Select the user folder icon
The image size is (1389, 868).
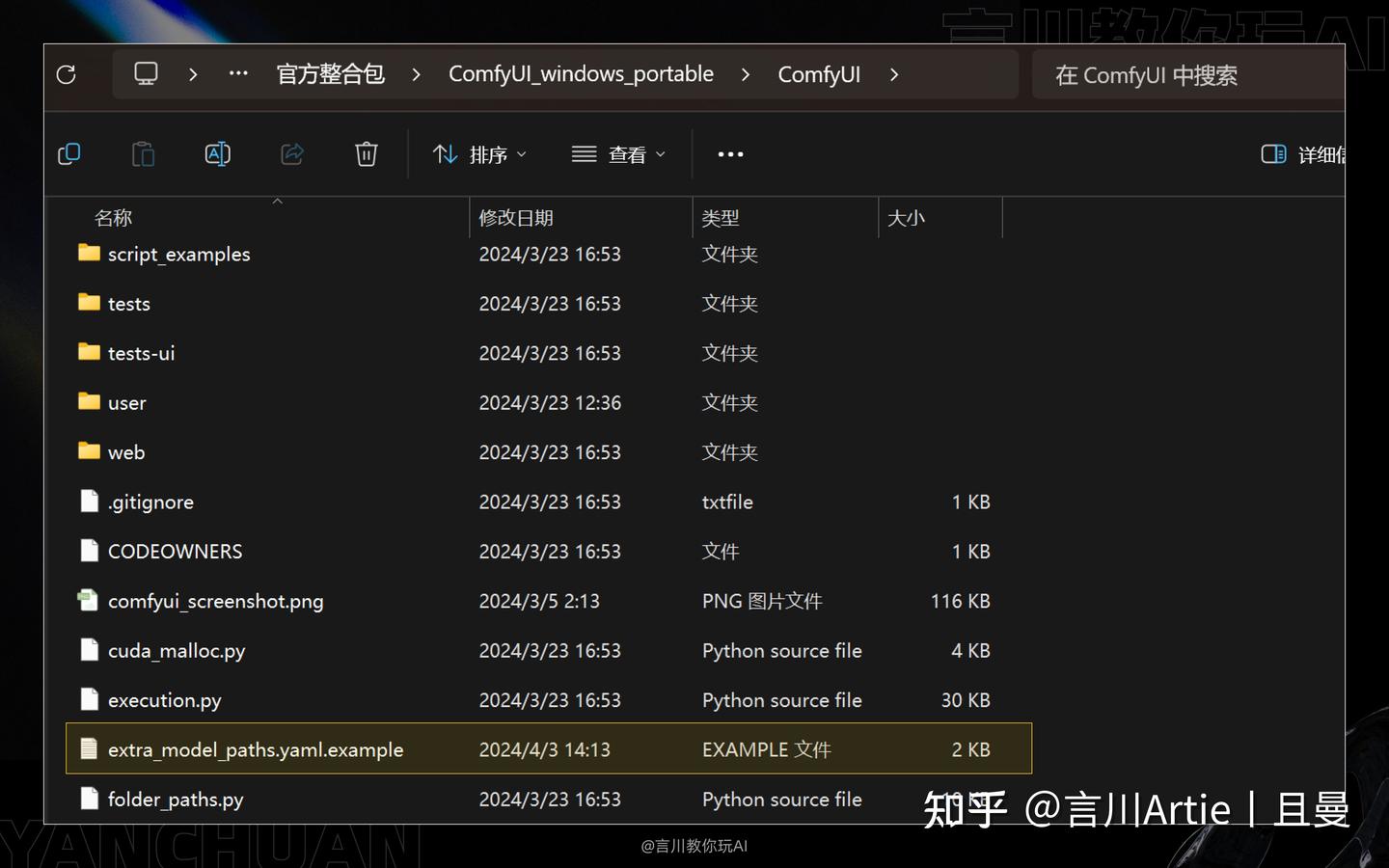coord(89,401)
